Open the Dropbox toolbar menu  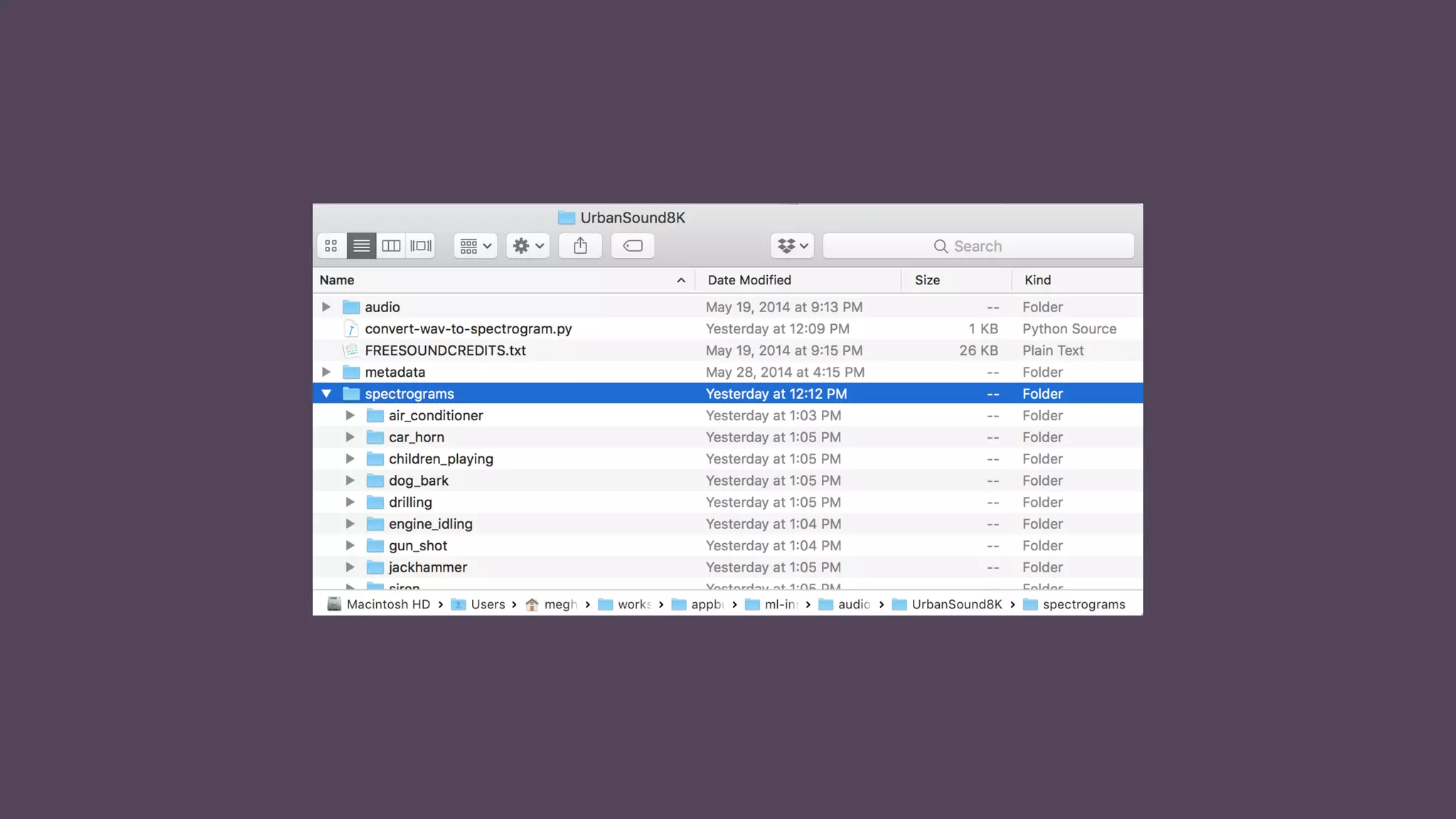792,246
